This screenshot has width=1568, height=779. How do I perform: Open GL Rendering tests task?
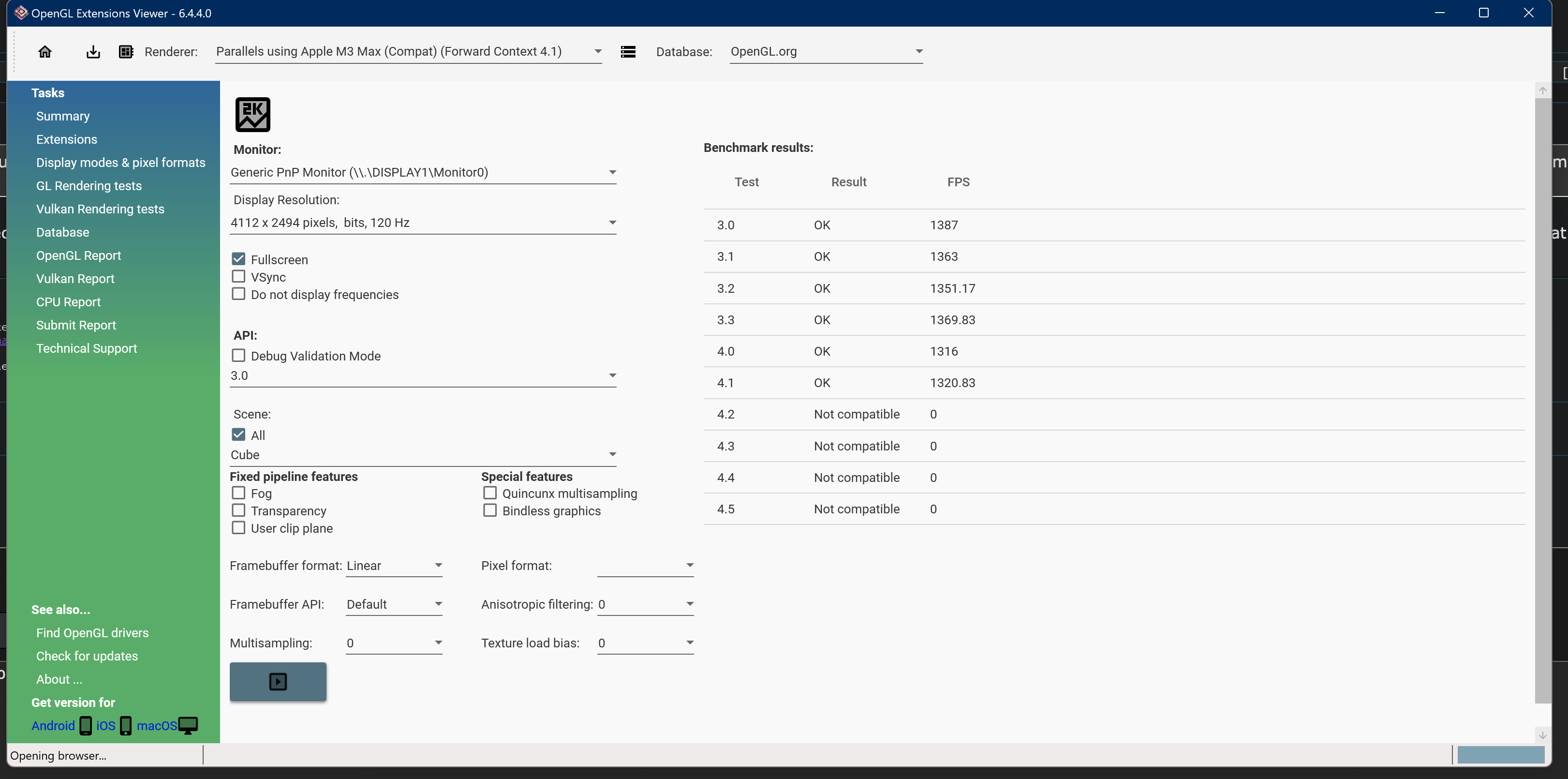(89, 186)
